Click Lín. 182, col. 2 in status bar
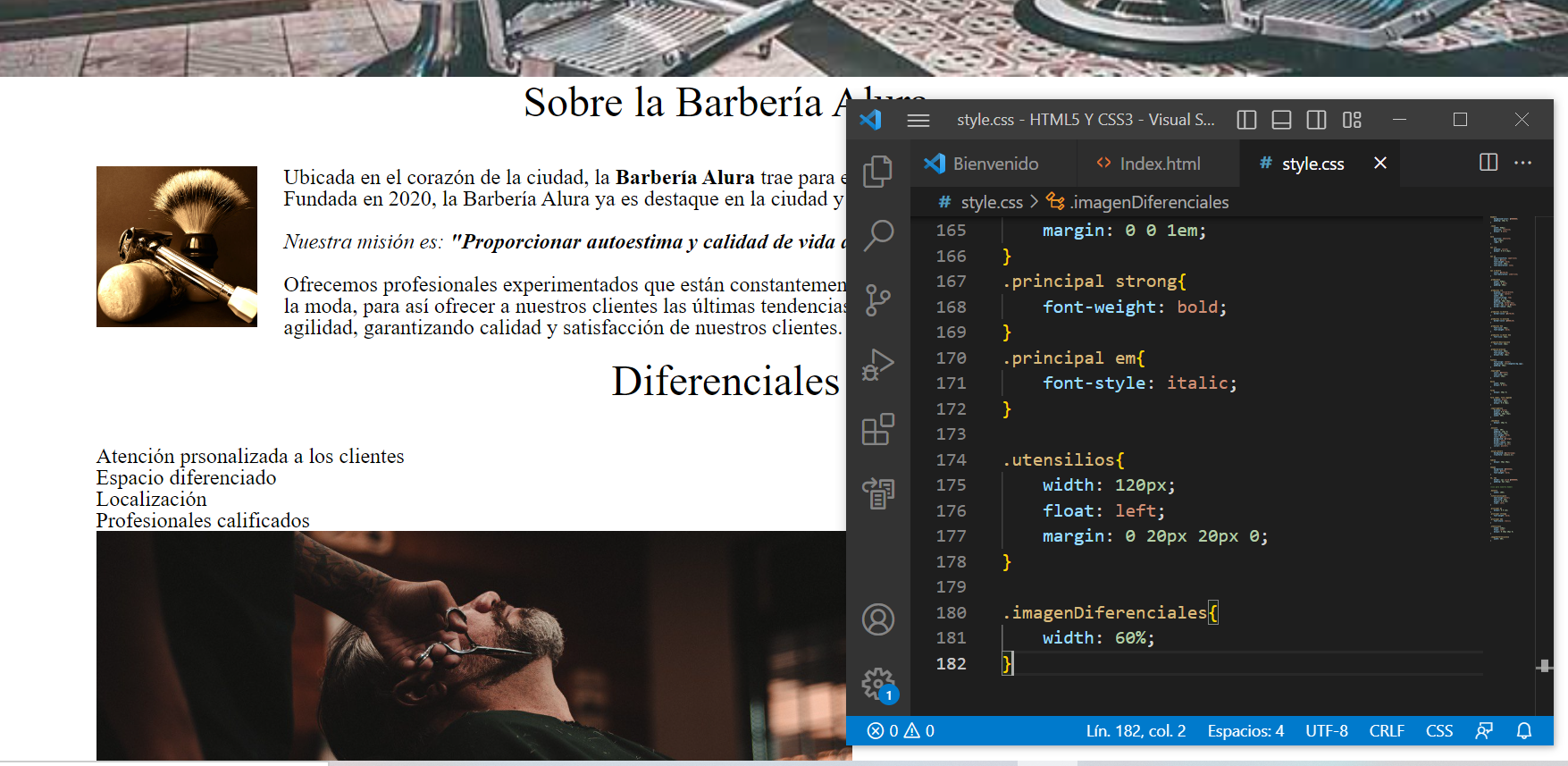This screenshot has width=1568, height=766. [1136, 731]
